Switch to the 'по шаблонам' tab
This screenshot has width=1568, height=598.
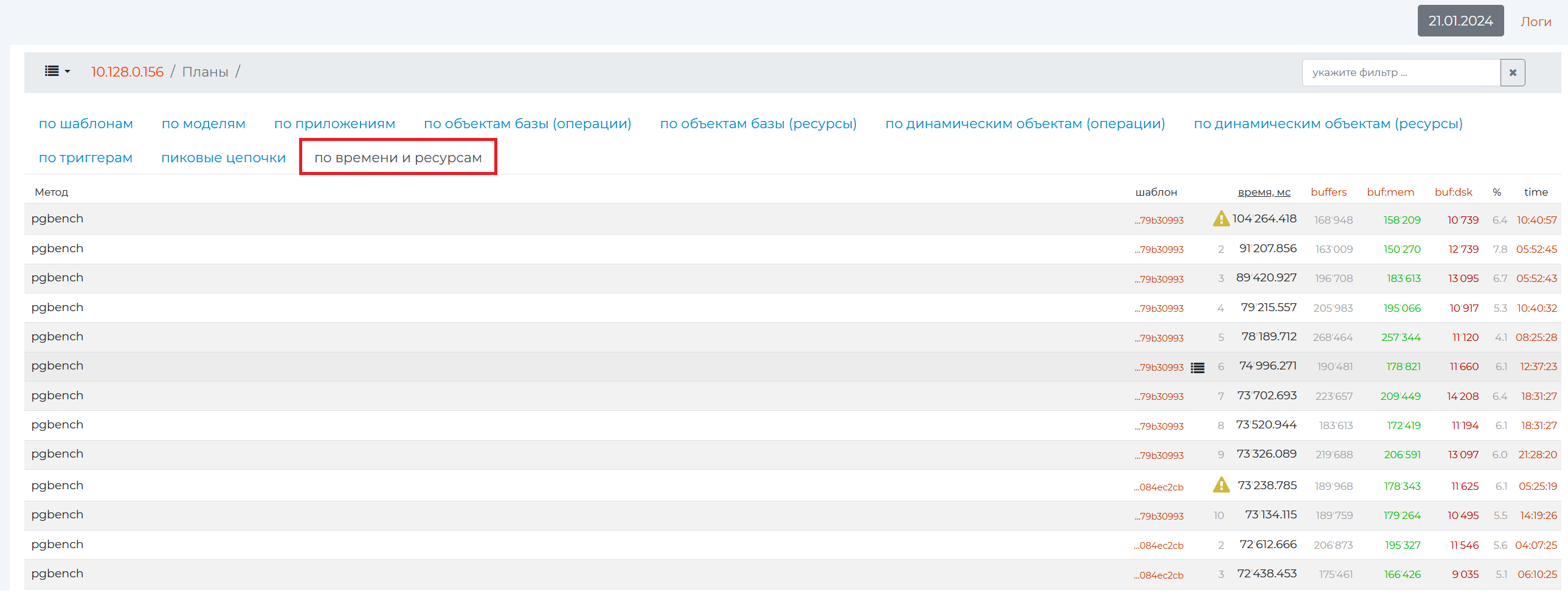pyautogui.click(x=86, y=124)
